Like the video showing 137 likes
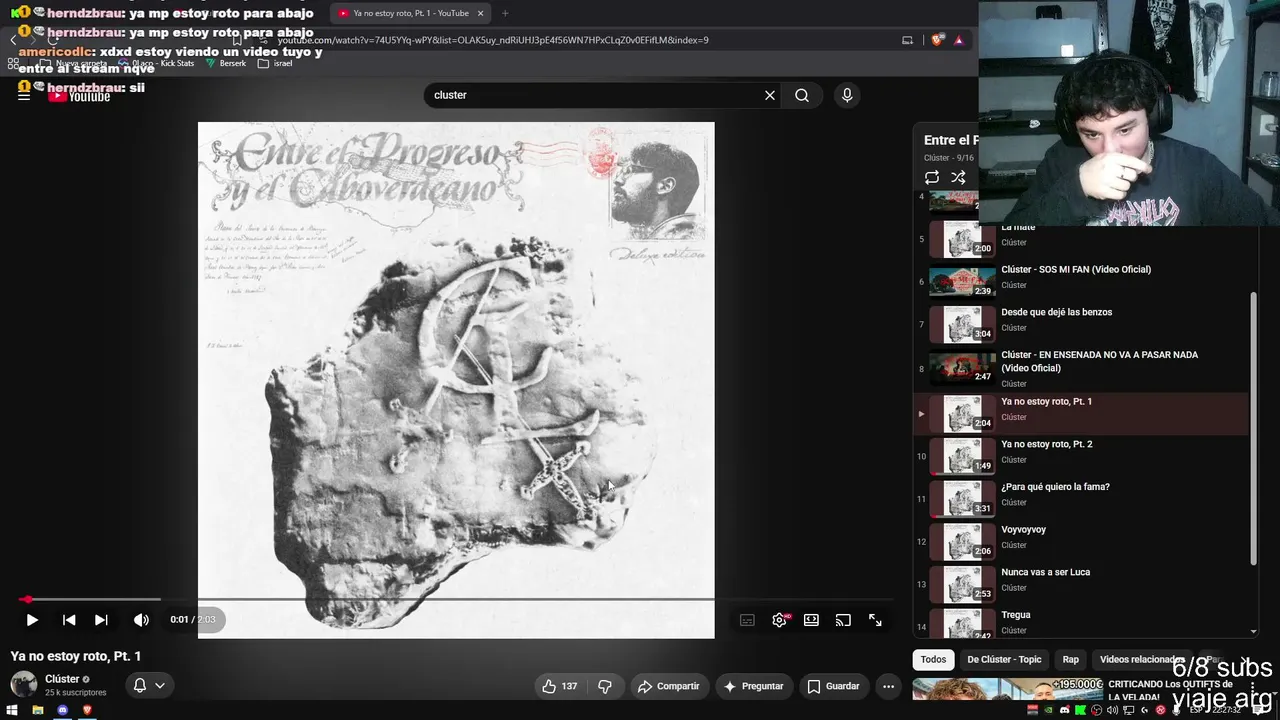 pyautogui.click(x=559, y=686)
